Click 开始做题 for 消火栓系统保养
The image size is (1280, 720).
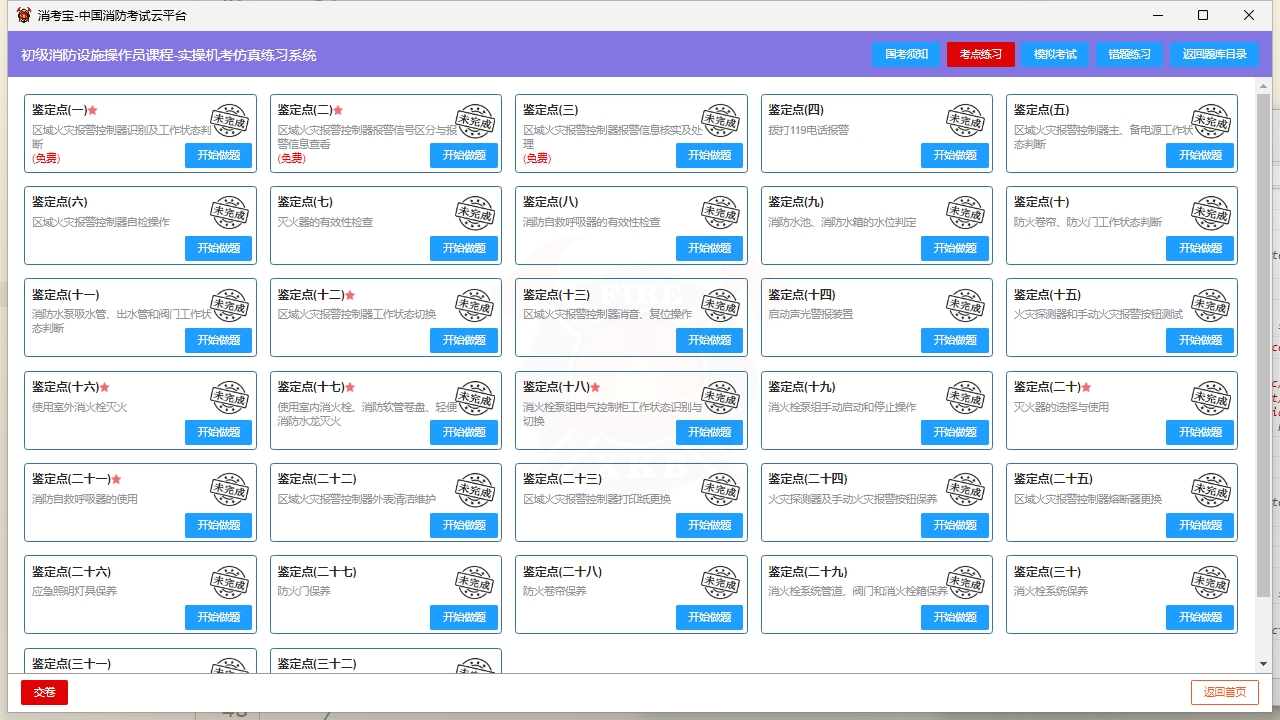point(1200,617)
